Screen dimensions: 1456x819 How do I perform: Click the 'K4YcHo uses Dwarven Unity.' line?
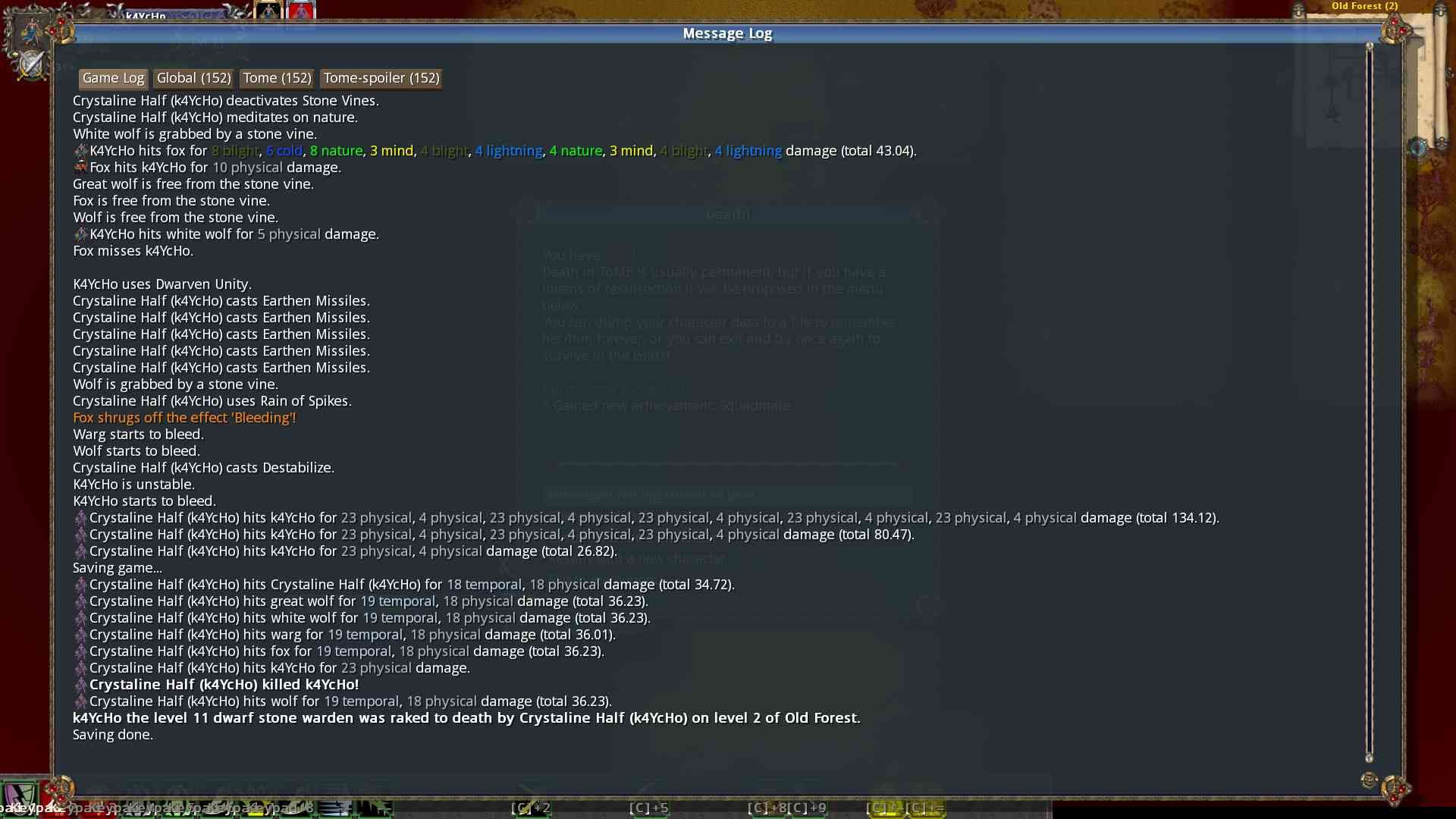(162, 284)
